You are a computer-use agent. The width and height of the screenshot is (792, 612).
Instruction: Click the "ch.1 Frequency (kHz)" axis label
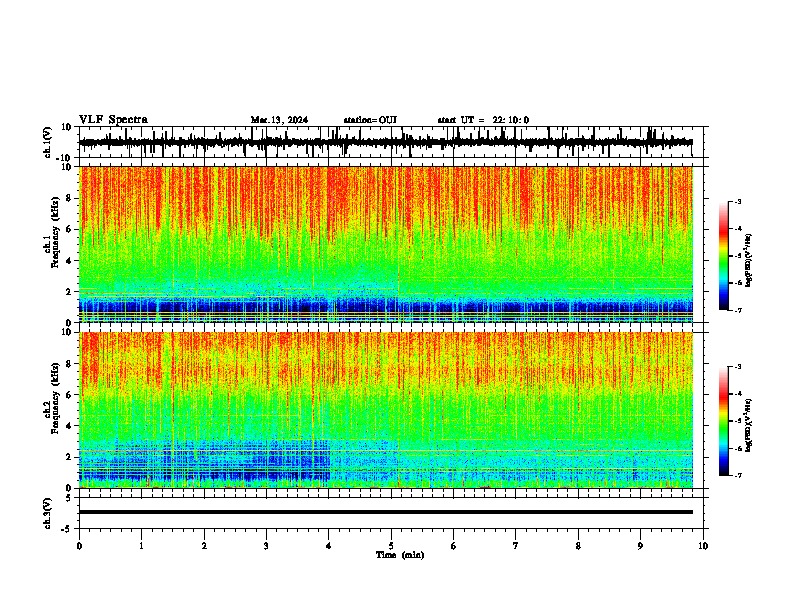coord(52,233)
